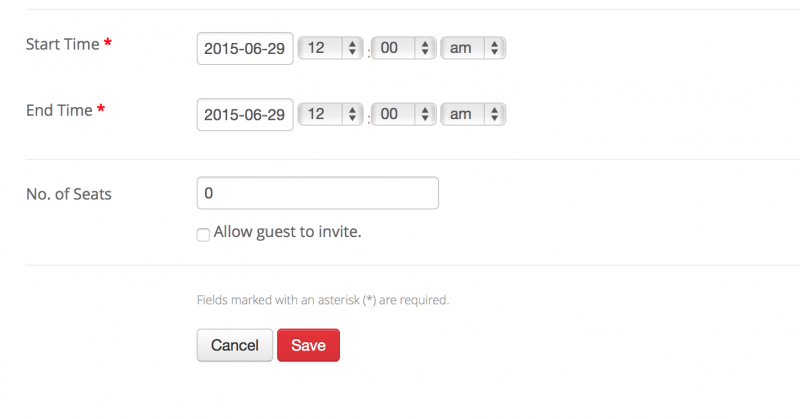800x419 pixels.
Task: Click the No. of Seats label
Action: (68, 194)
